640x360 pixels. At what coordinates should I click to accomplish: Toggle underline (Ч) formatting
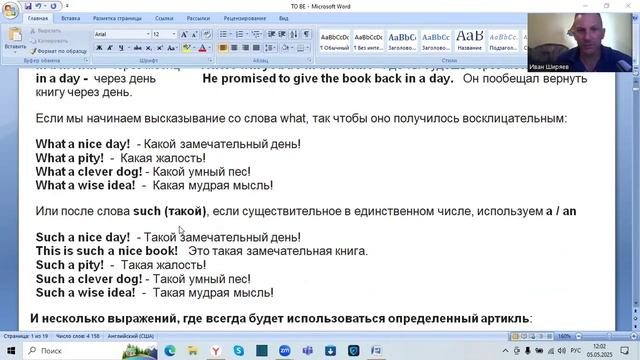pyautogui.click(x=121, y=48)
